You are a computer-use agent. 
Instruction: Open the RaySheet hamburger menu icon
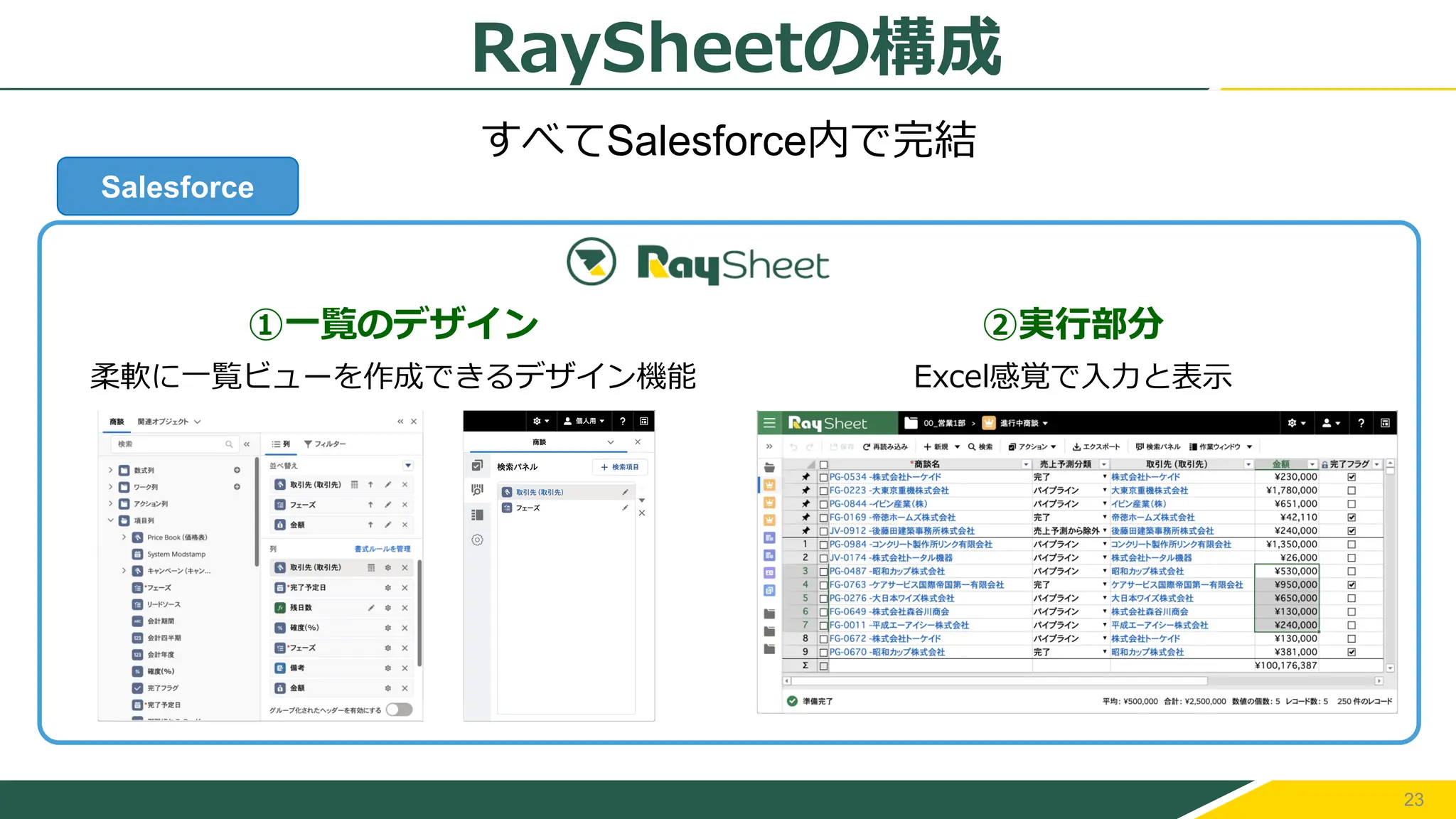click(x=769, y=423)
